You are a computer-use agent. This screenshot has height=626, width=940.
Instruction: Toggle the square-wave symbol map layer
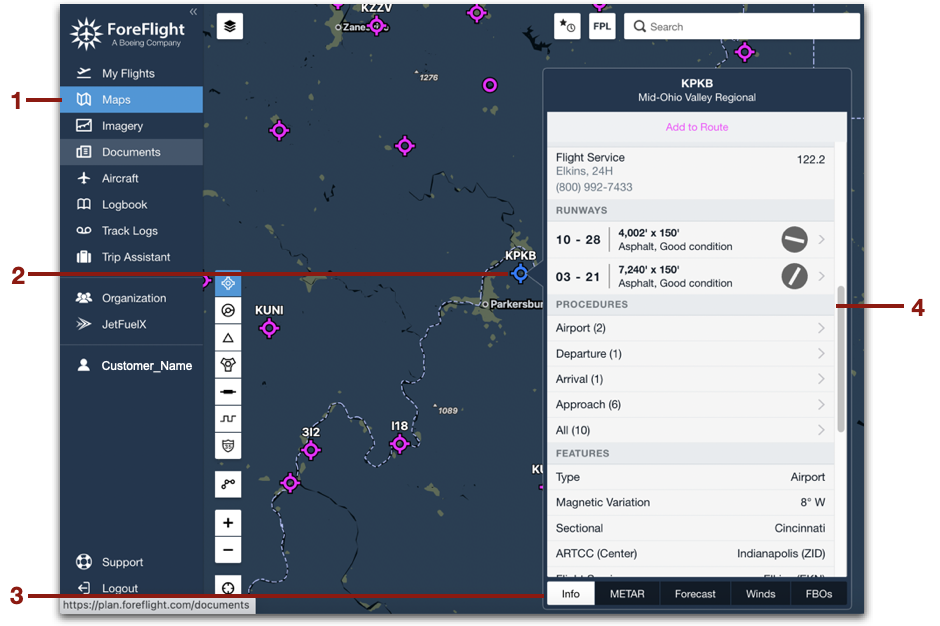[x=228, y=419]
